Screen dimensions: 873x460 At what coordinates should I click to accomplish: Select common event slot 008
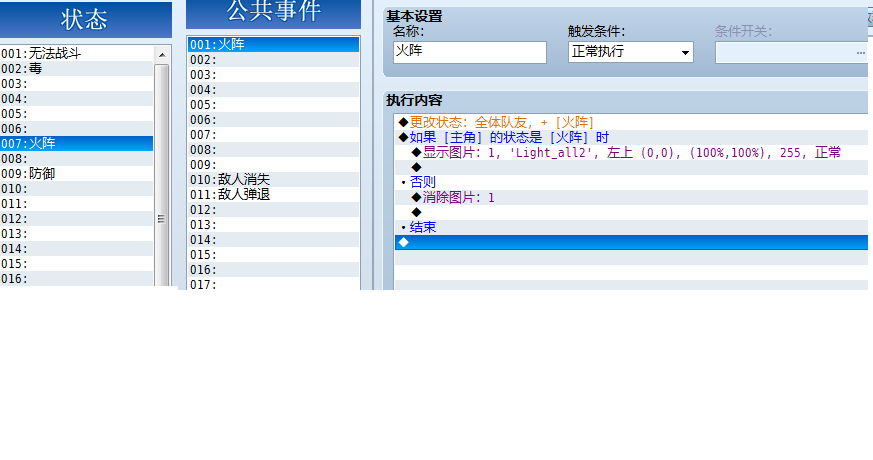tap(273, 150)
